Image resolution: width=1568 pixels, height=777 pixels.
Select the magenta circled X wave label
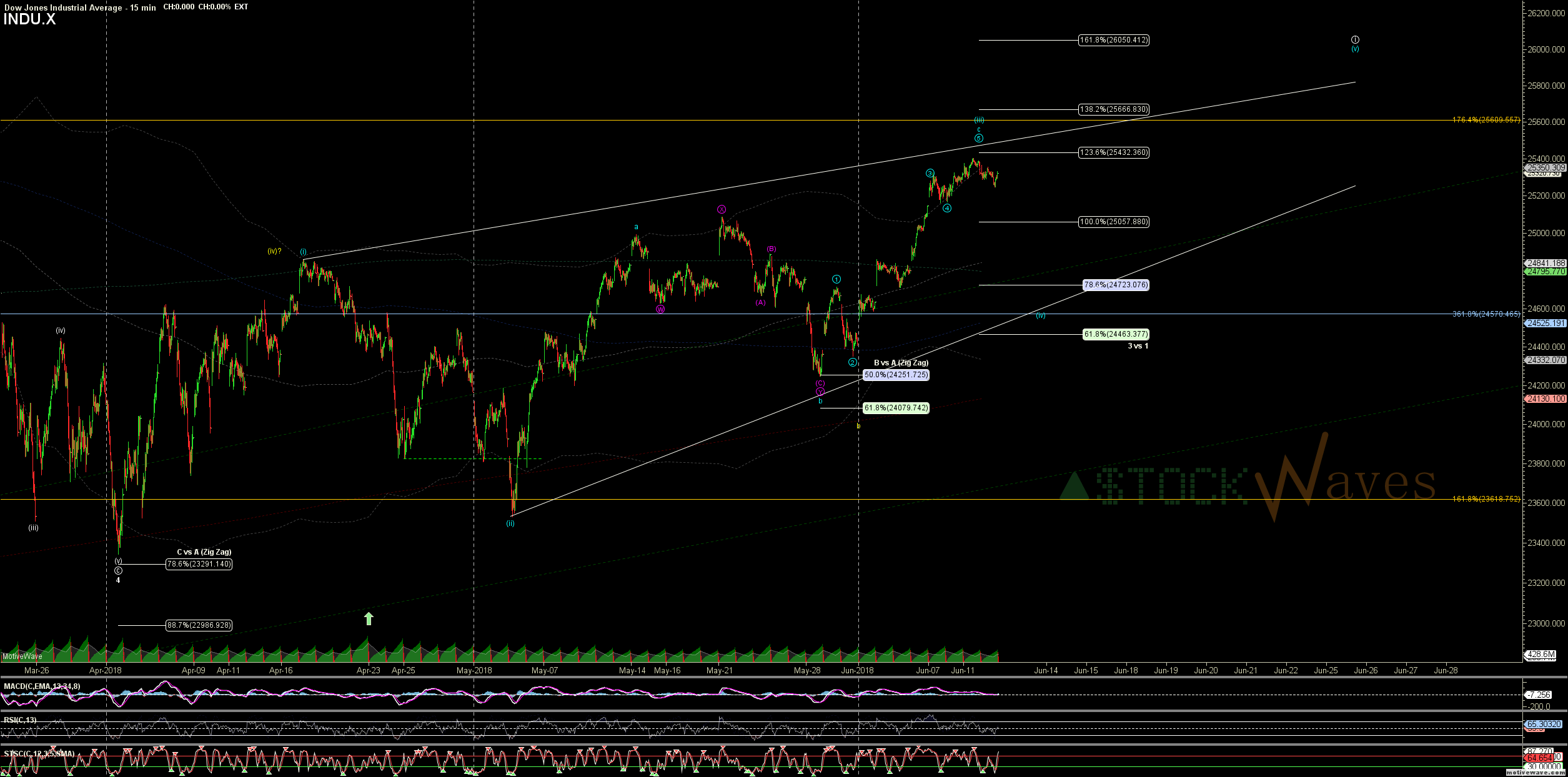click(x=722, y=209)
